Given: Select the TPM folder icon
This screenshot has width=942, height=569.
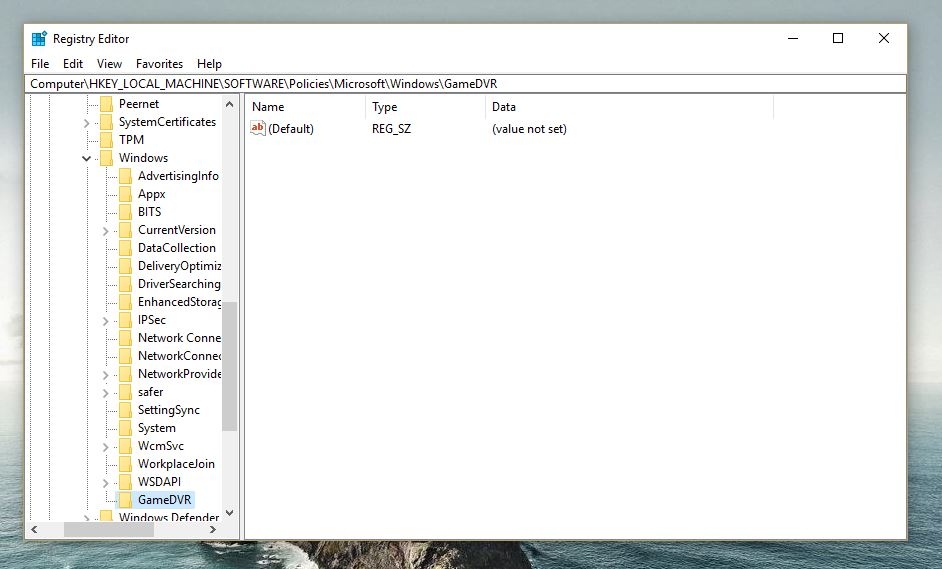Looking at the screenshot, I should click(106, 140).
